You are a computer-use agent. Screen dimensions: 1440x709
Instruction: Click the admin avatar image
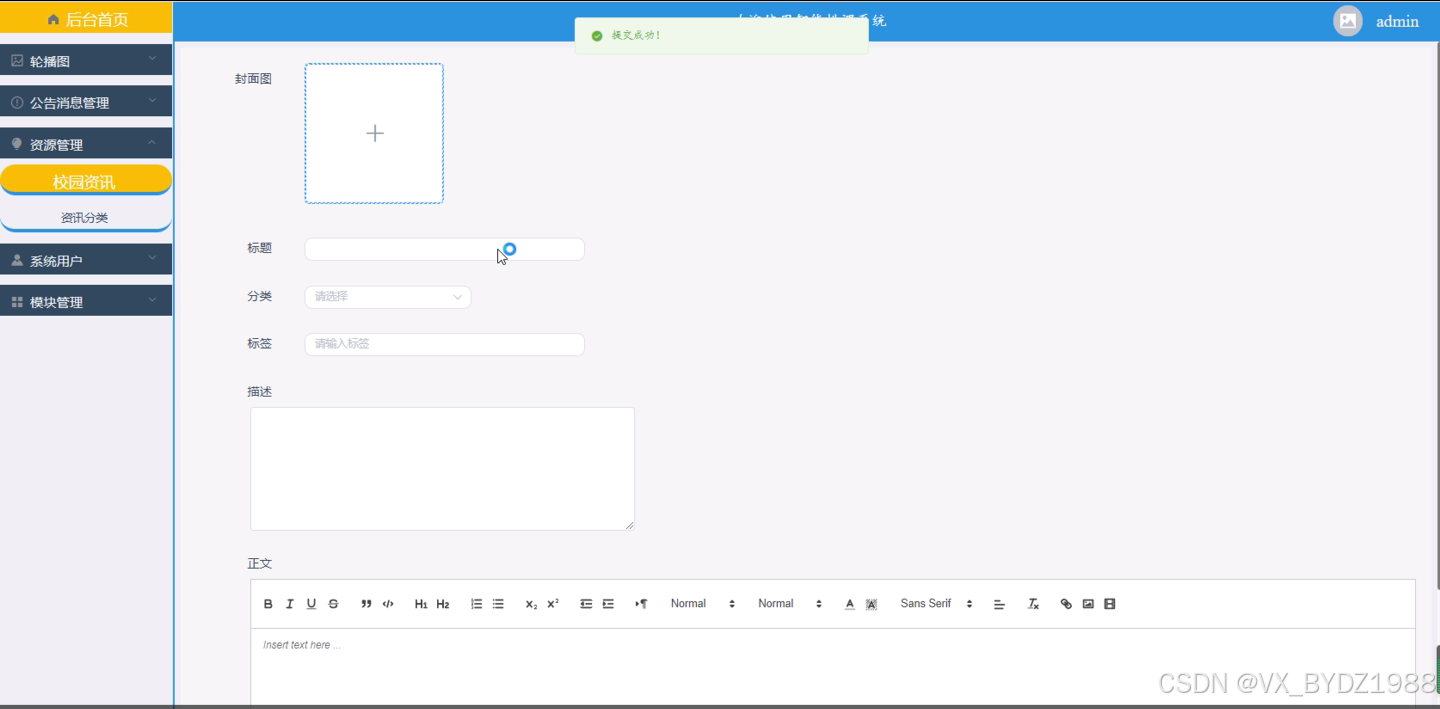tap(1348, 21)
